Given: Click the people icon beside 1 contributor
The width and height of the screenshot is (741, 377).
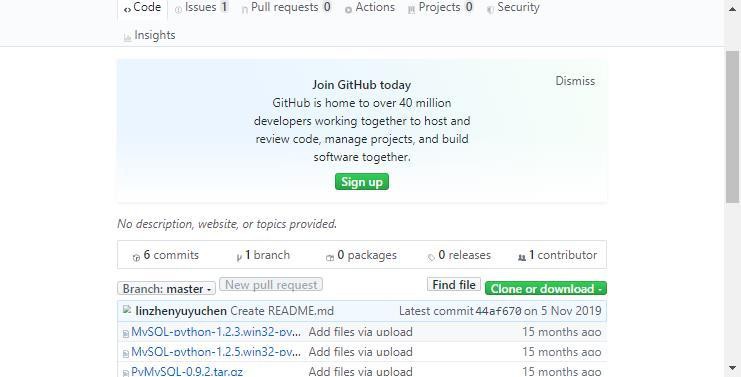Looking at the screenshot, I should click(522, 257).
